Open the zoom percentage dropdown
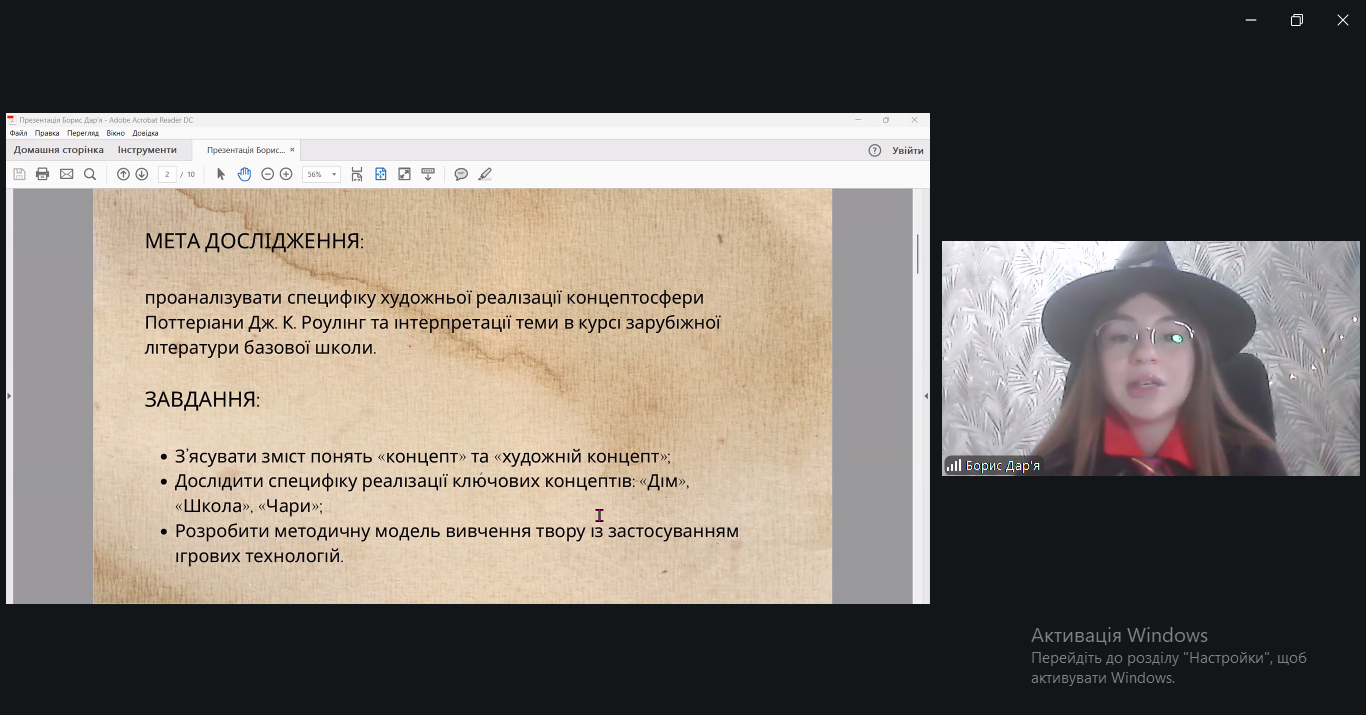Image resolution: width=1366 pixels, height=715 pixels. coord(331,173)
